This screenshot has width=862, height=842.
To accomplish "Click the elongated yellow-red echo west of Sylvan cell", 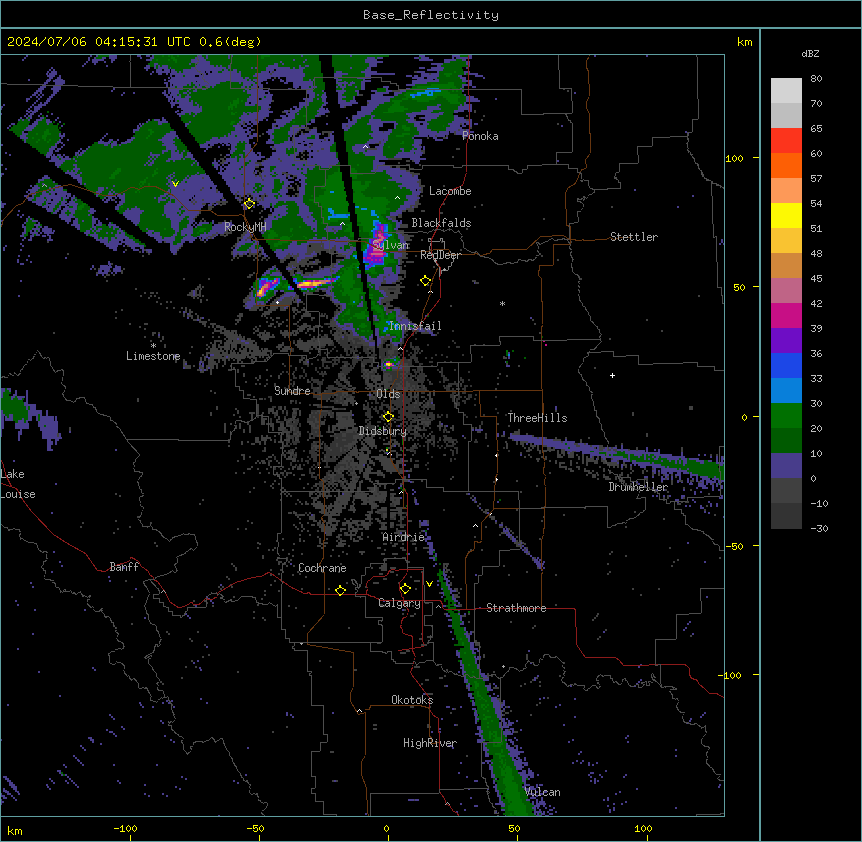I will click(314, 283).
